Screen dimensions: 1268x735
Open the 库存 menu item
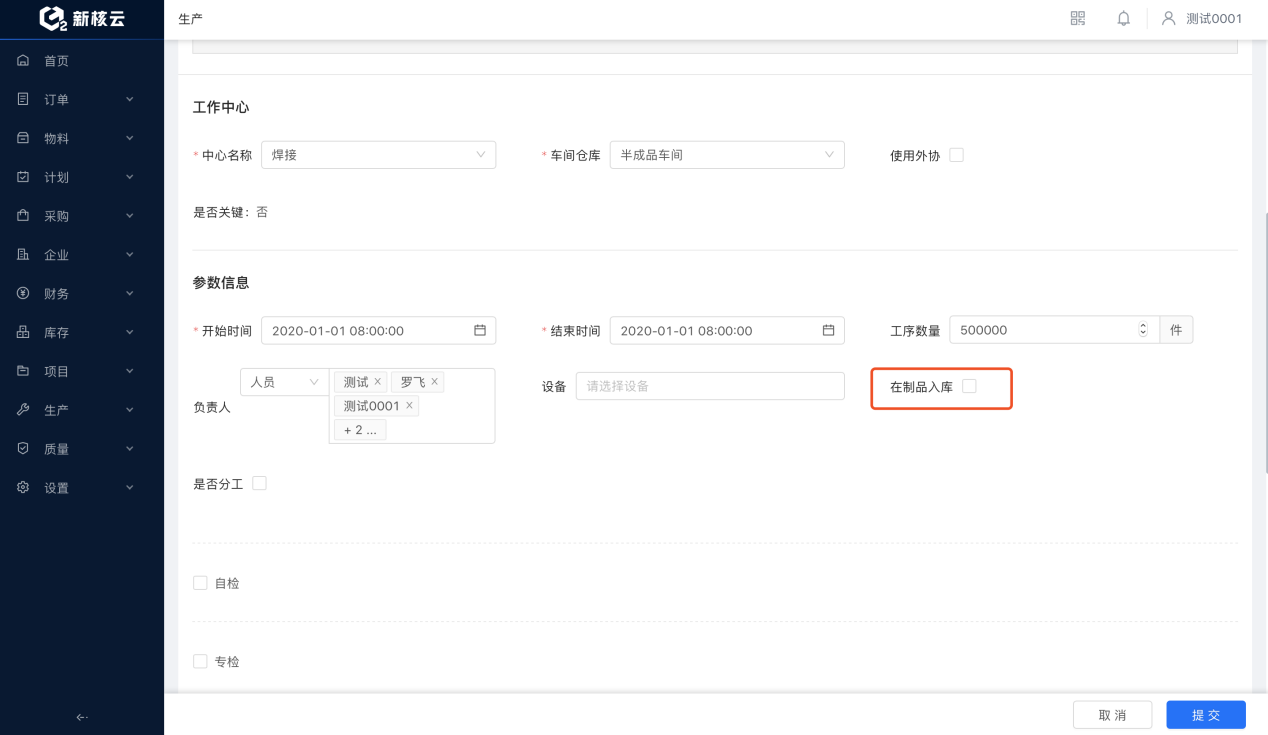pos(82,332)
